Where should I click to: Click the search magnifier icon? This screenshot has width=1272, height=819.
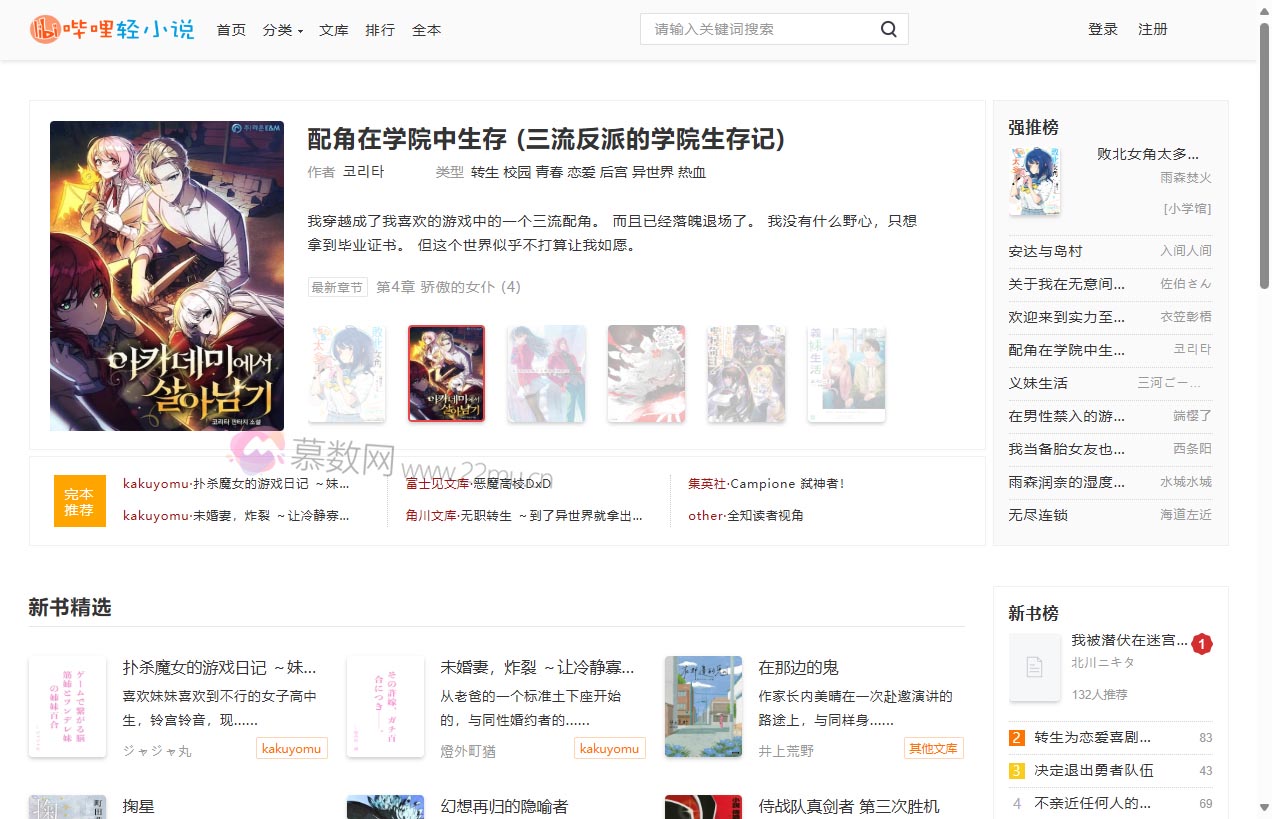point(888,29)
